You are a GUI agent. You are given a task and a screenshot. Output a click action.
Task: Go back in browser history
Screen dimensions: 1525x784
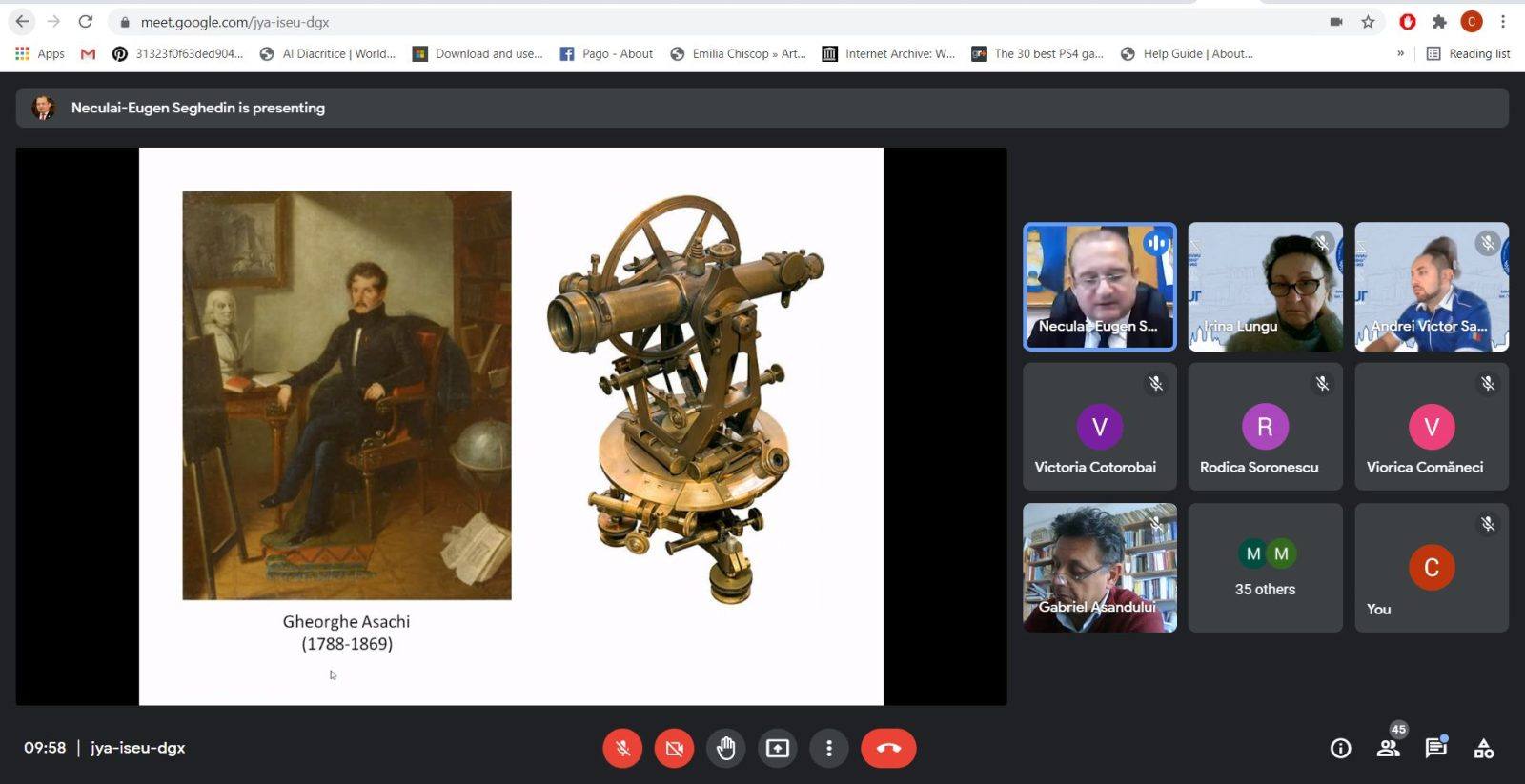tap(22, 21)
